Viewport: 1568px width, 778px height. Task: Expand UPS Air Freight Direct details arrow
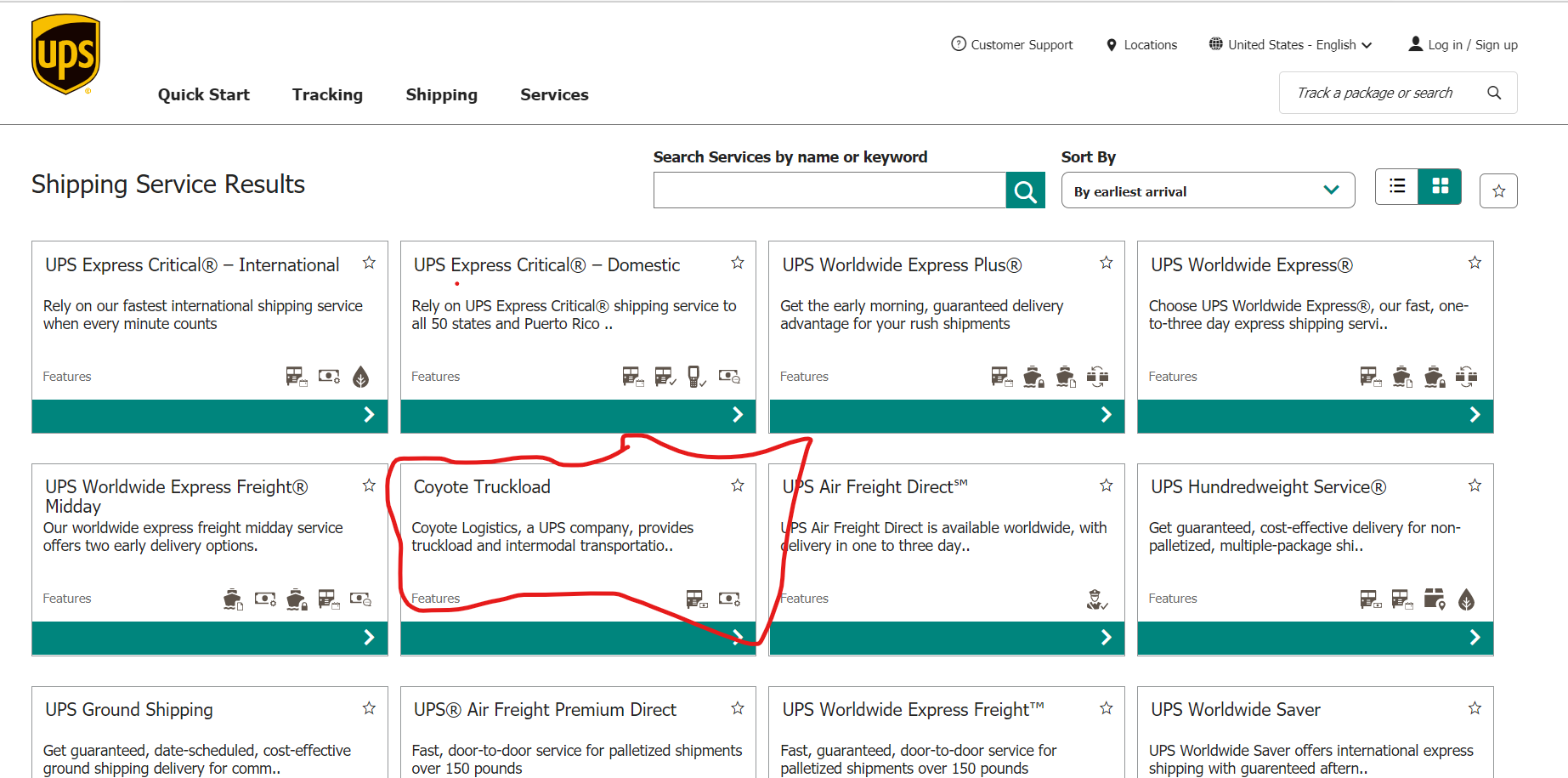coord(1106,638)
